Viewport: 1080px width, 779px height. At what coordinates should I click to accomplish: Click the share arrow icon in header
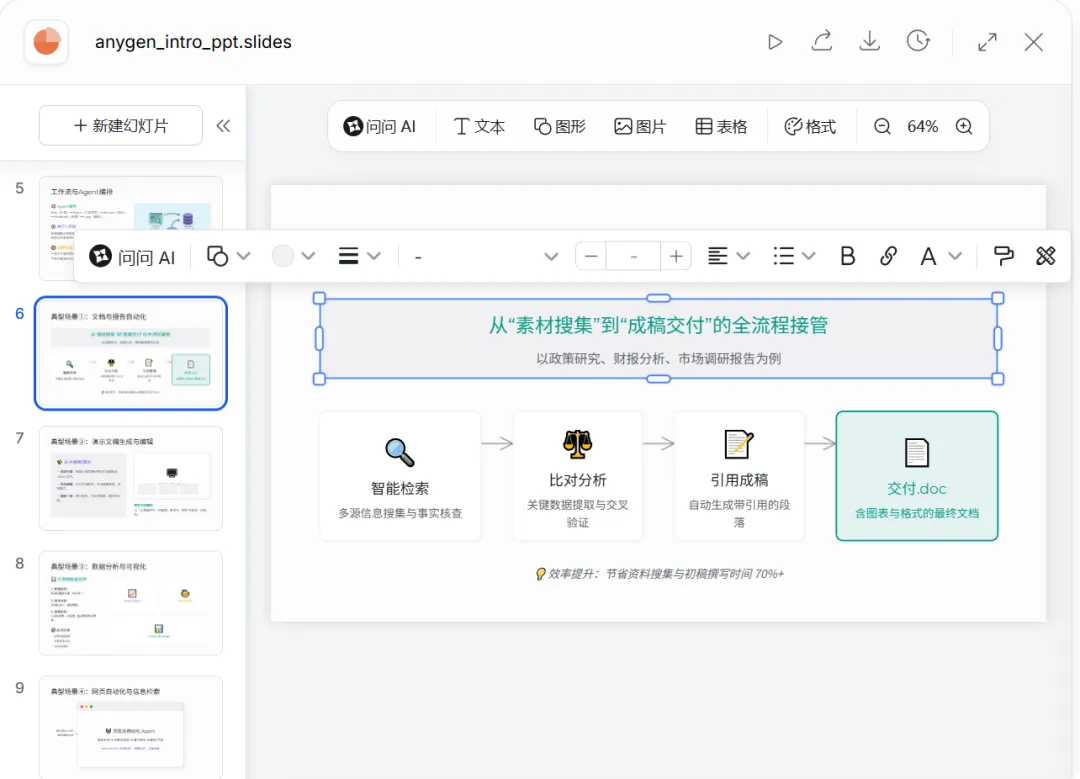click(x=822, y=41)
